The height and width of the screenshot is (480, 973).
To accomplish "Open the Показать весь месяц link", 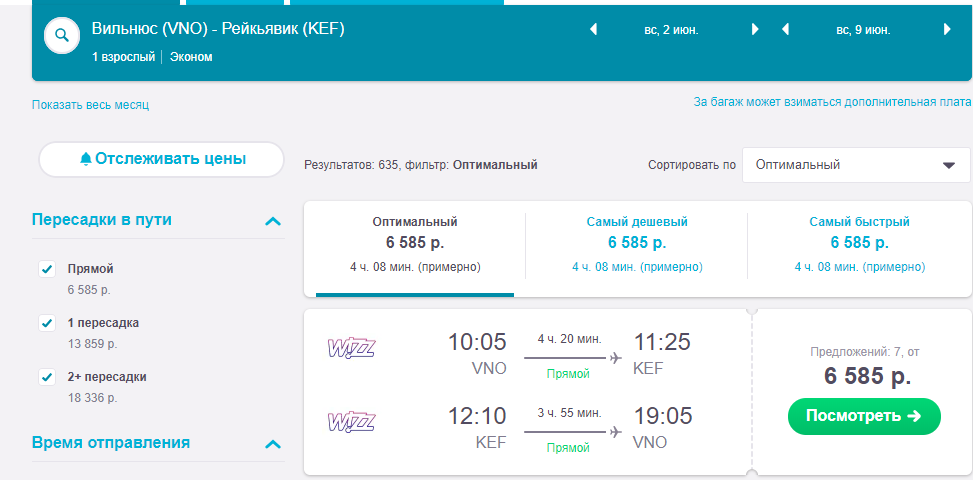I will 90,105.
